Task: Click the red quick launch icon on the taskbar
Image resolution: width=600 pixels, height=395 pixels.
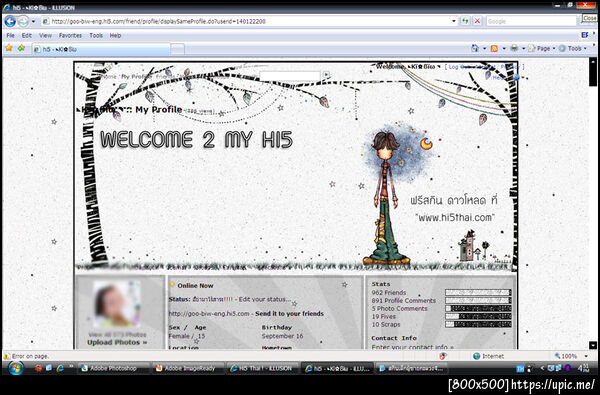Action: (x=38, y=368)
